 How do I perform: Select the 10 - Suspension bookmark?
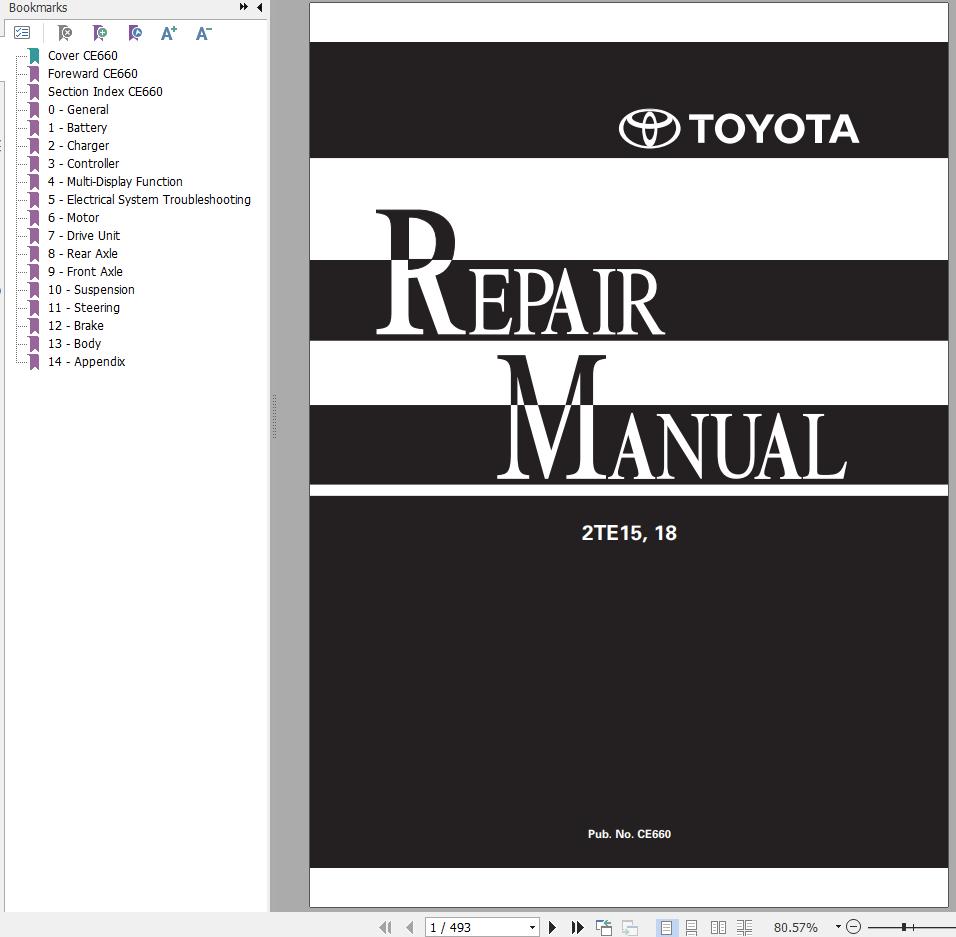coord(91,290)
